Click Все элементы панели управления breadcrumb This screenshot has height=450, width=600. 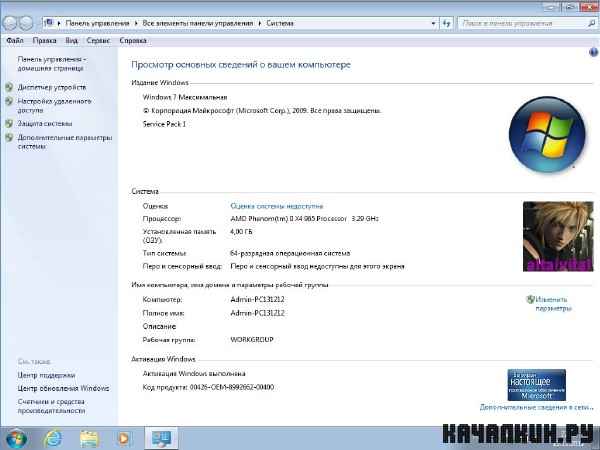point(198,23)
